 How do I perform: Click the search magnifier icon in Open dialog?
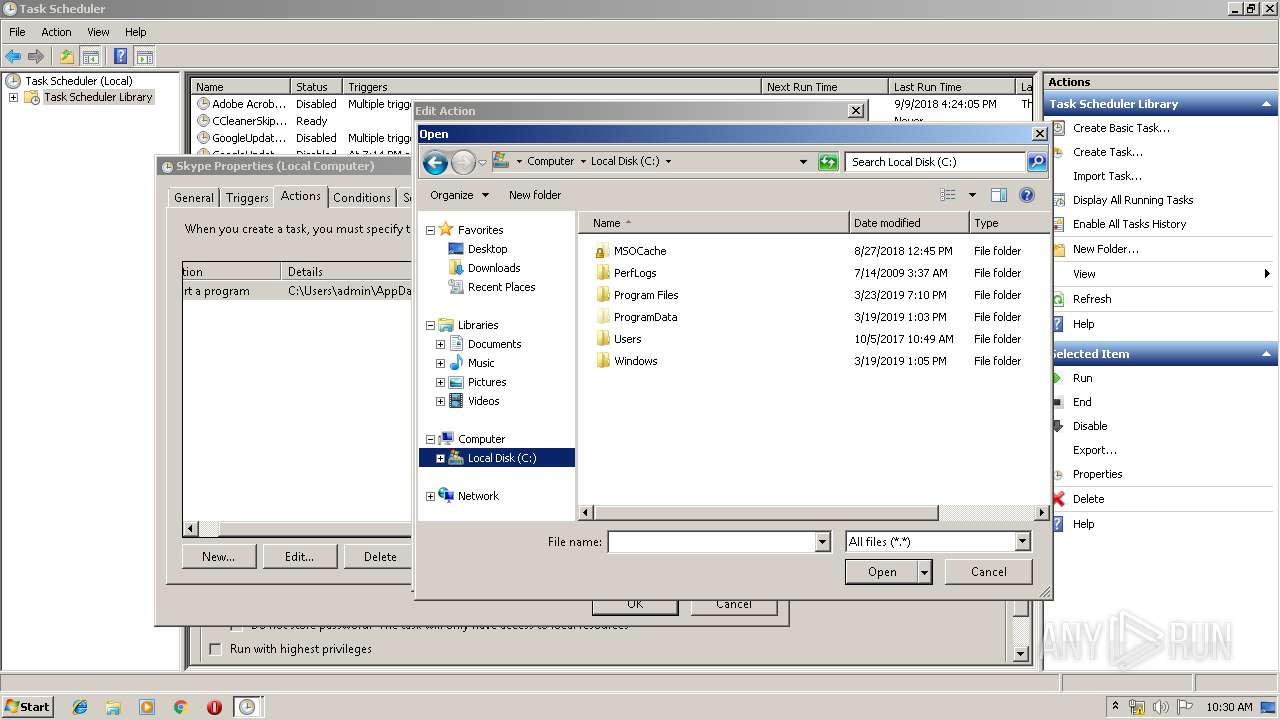click(x=1036, y=162)
